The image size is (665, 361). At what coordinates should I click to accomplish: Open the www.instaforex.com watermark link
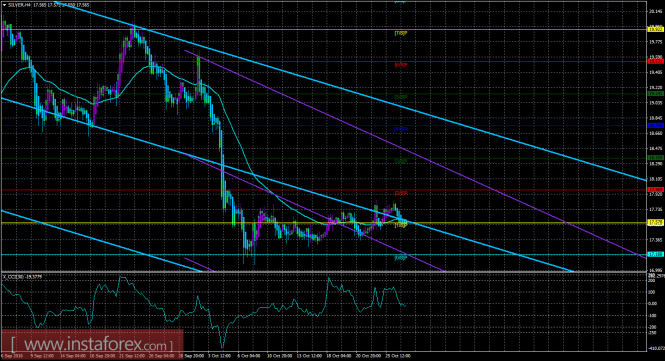click(92, 344)
